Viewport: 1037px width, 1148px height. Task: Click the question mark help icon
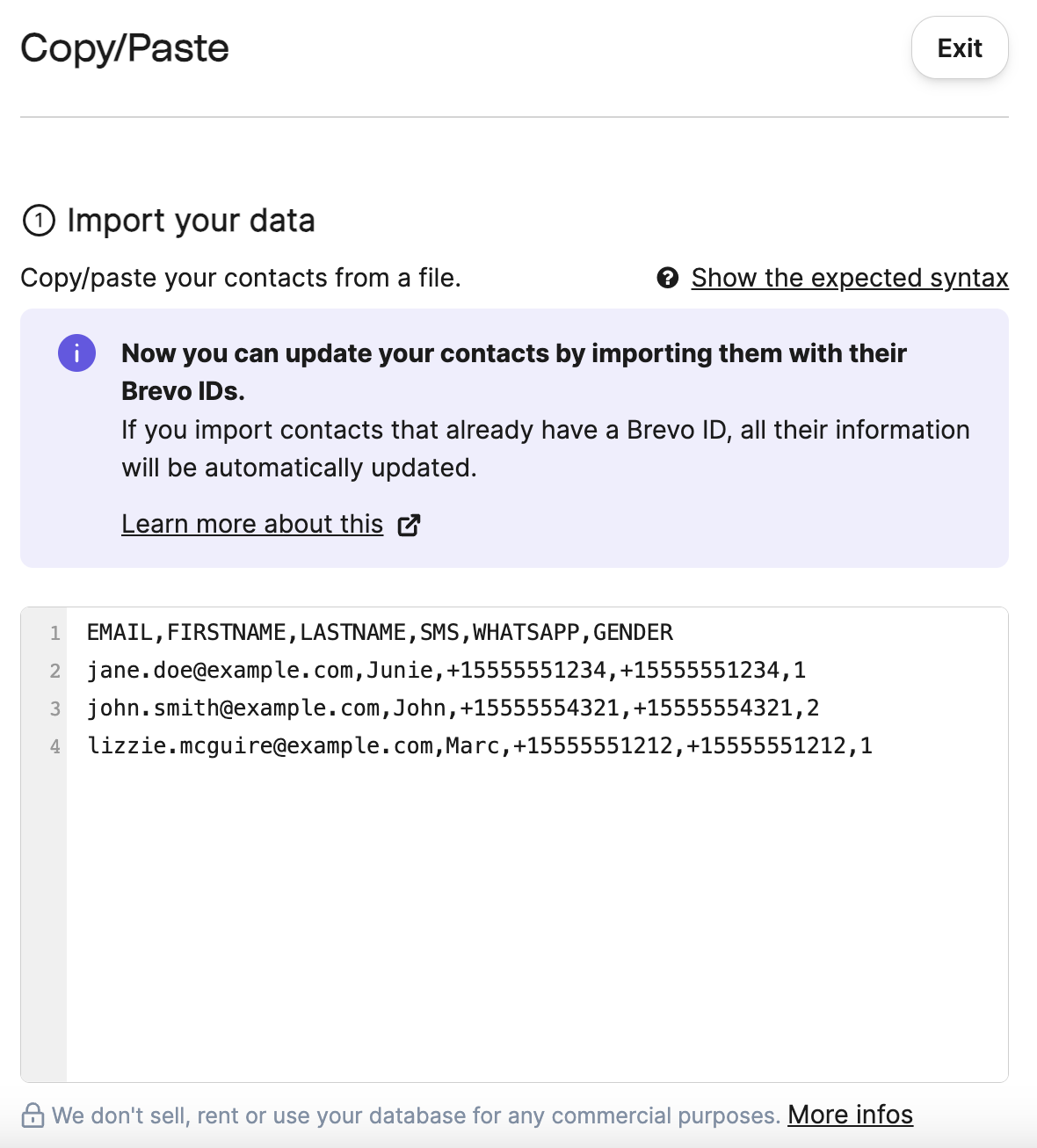(x=668, y=279)
